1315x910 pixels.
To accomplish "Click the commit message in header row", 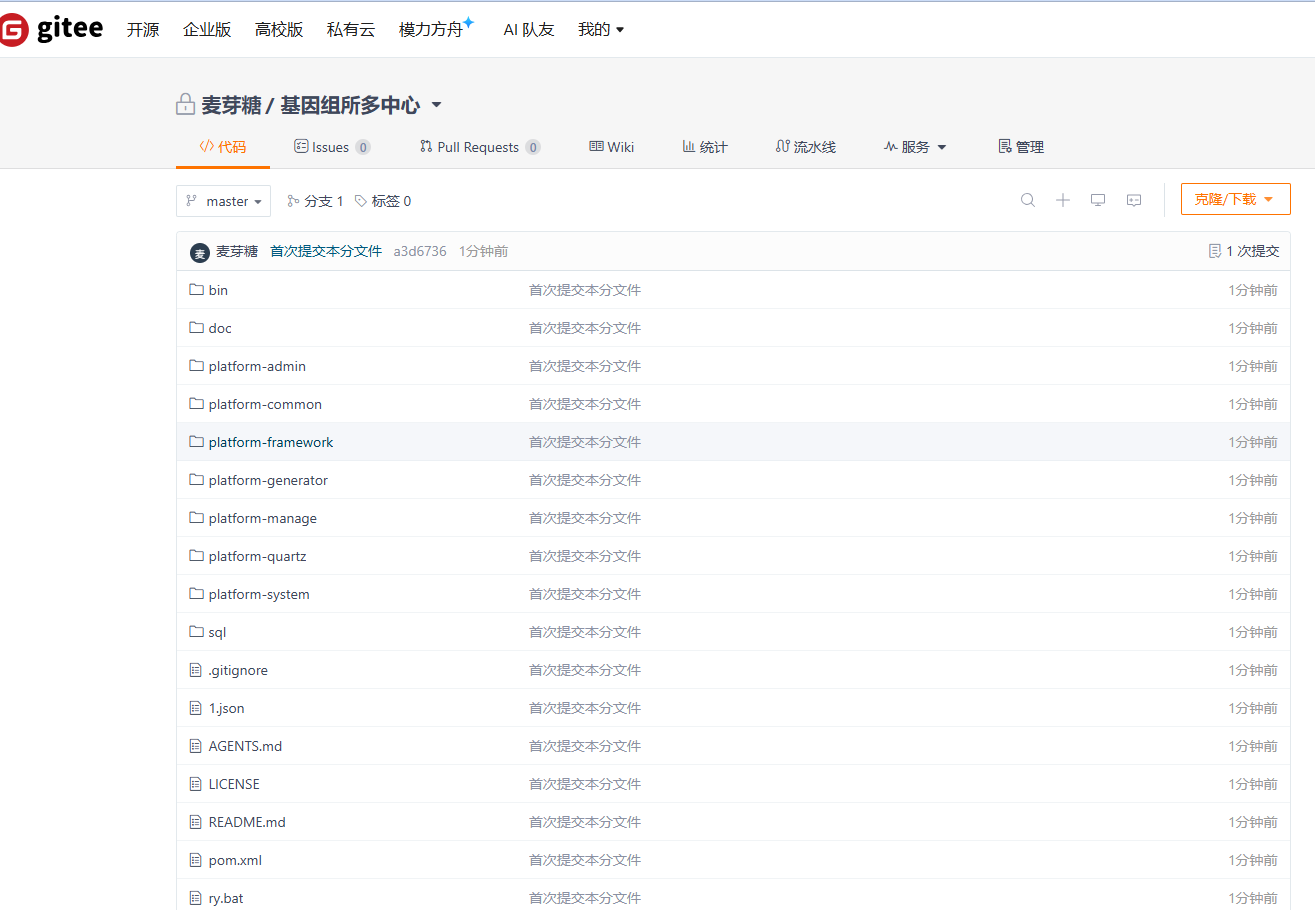I will 326,251.
